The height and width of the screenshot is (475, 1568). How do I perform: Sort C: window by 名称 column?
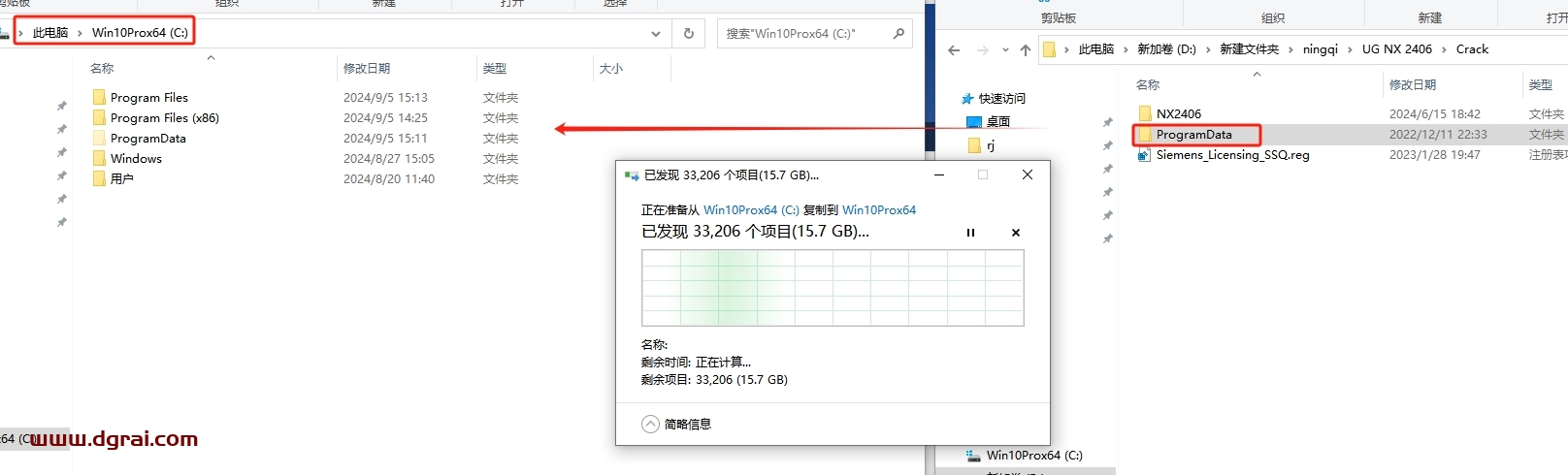tap(102, 69)
